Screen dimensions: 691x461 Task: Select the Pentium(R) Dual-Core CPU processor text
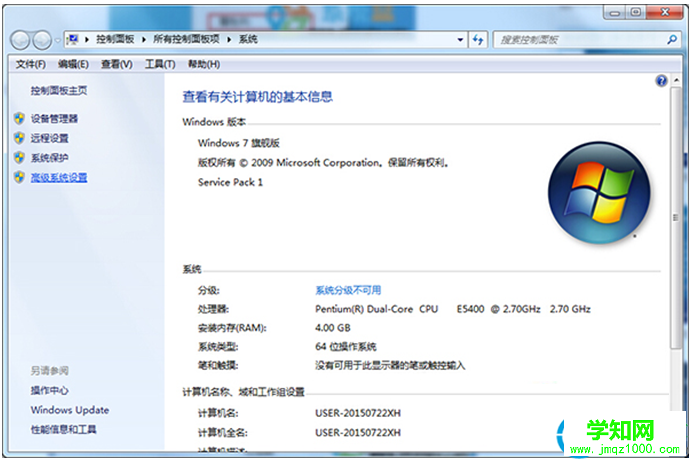(x=453, y=309)
